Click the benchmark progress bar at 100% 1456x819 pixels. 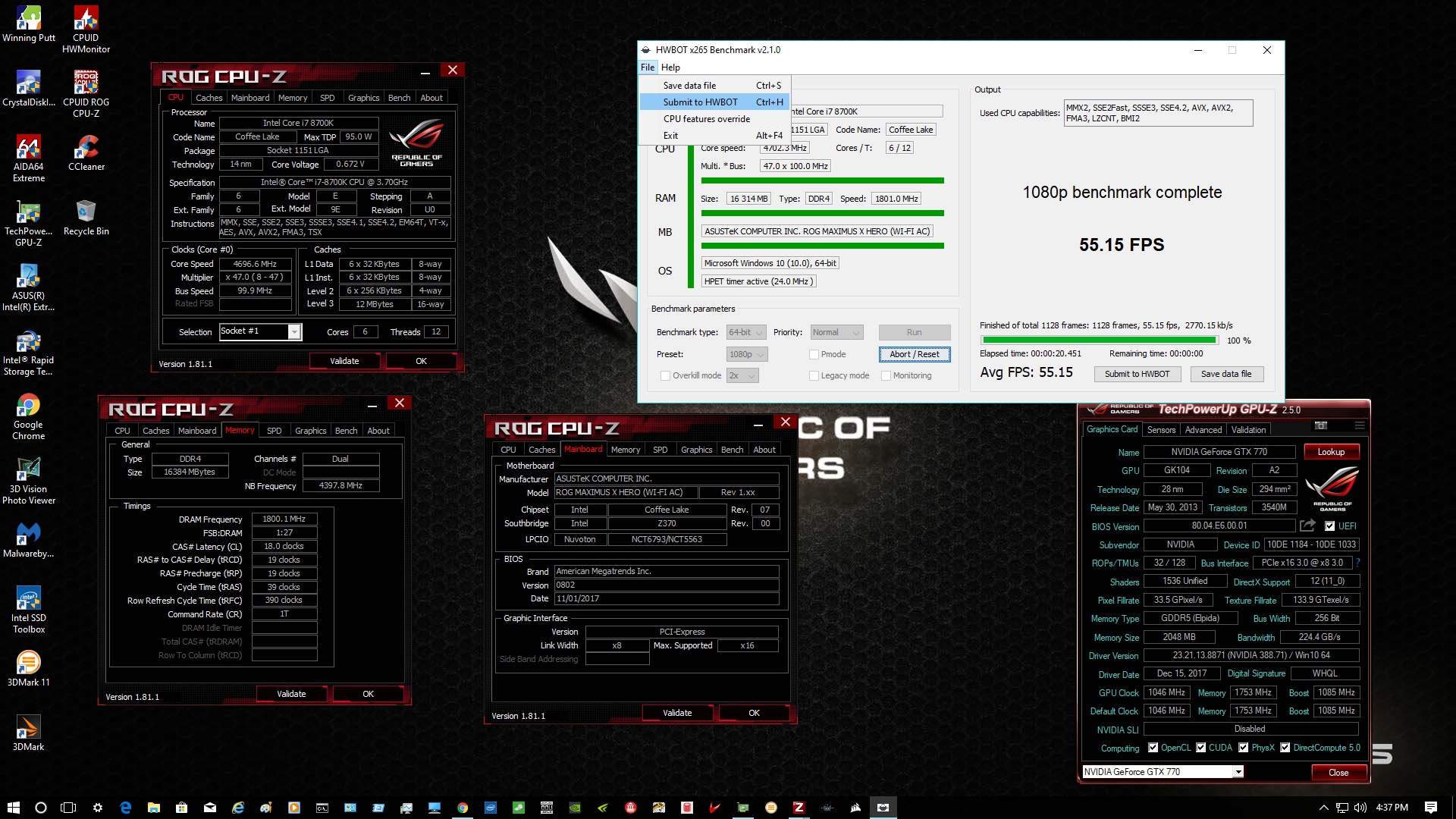[x=1100, y=340]
